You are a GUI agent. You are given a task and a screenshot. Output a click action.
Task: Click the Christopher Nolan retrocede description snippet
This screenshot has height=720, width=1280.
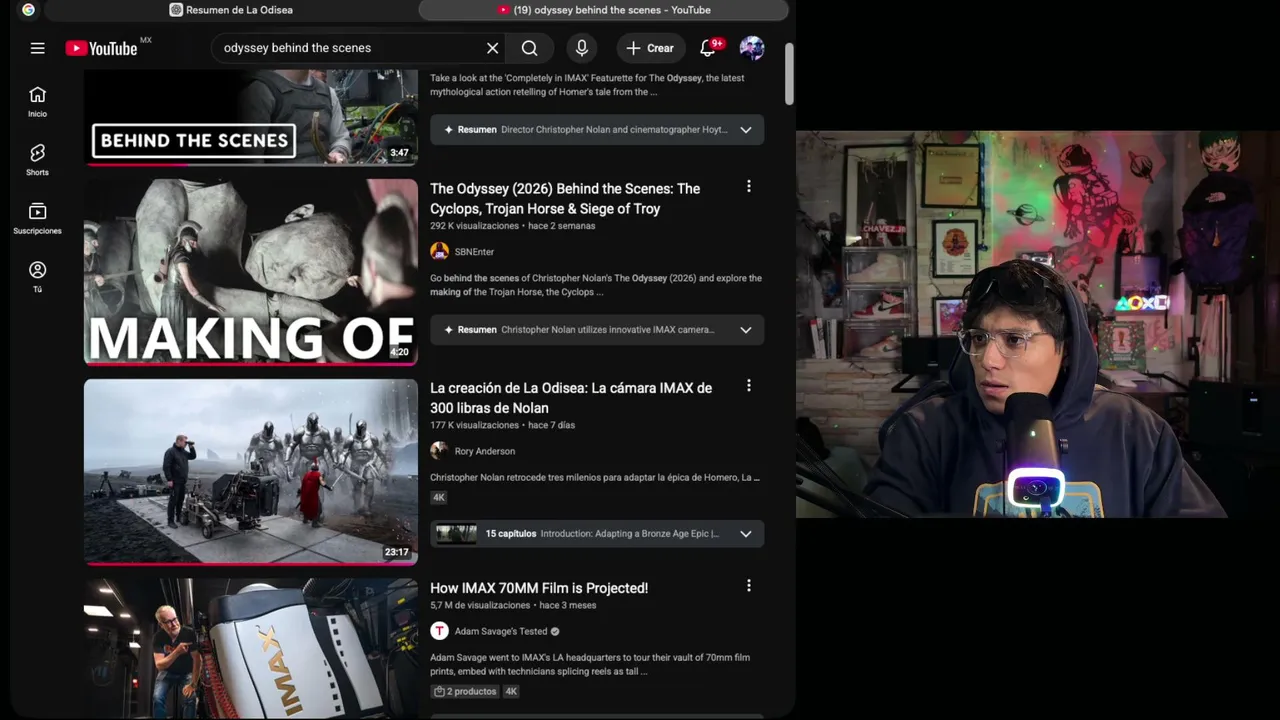pos(595,478)
